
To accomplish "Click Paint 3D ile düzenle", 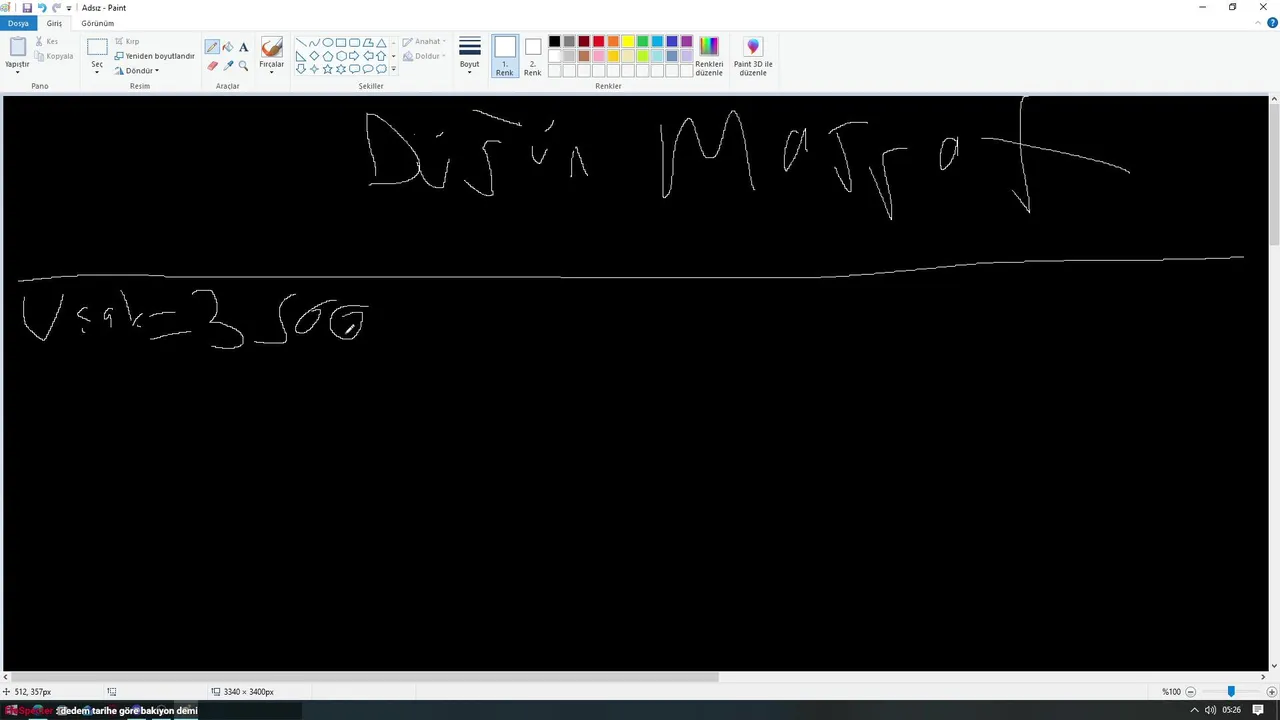I will click(x=753, y=56).
